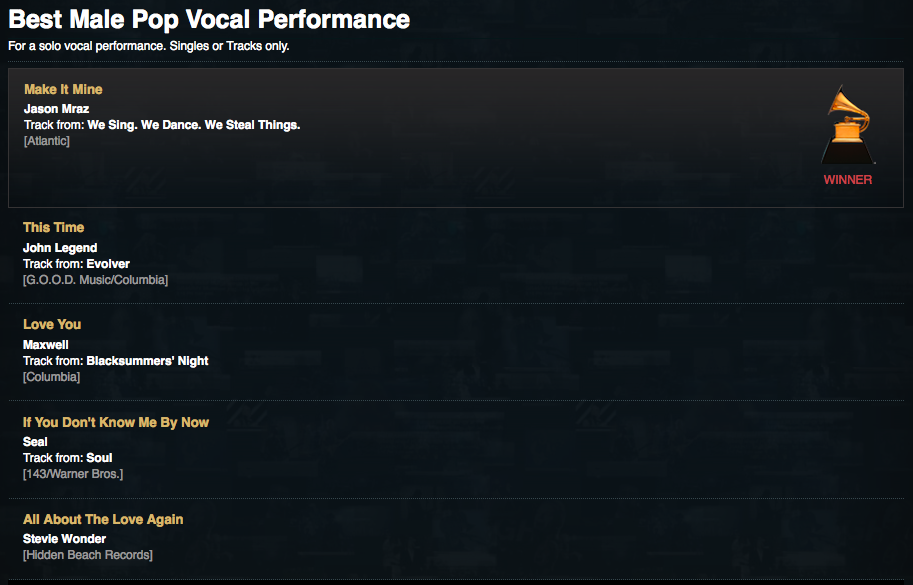The width and height of the screenshot is (913, 585).
Task: Click the Atlantic record label text
Action: click(x=47, y=141)
